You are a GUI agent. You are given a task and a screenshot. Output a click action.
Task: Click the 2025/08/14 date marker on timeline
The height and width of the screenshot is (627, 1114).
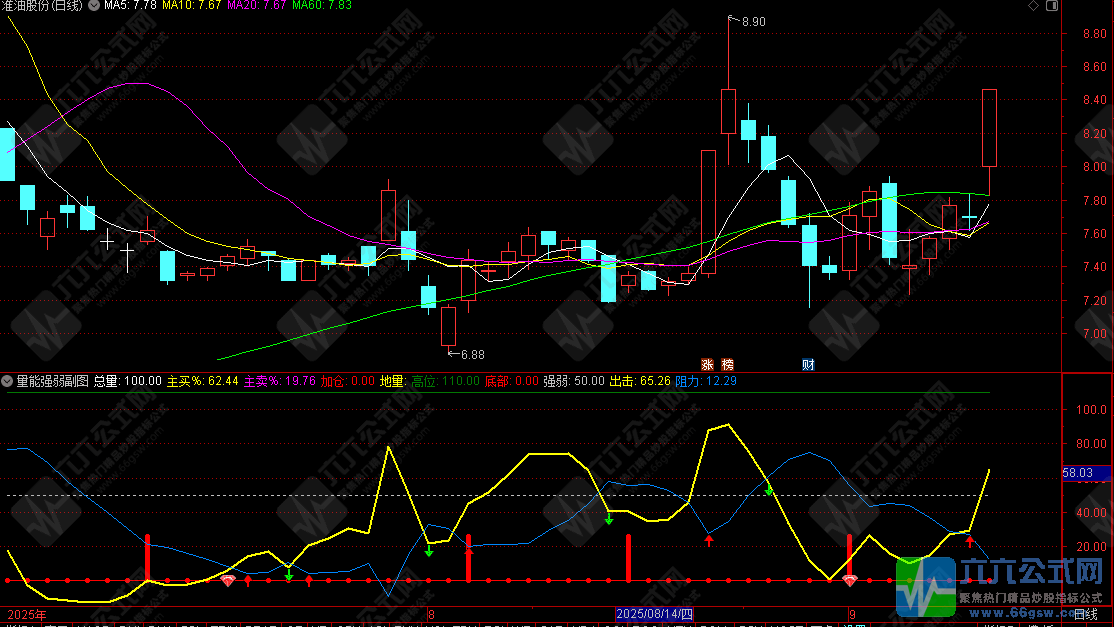point(653,613)
